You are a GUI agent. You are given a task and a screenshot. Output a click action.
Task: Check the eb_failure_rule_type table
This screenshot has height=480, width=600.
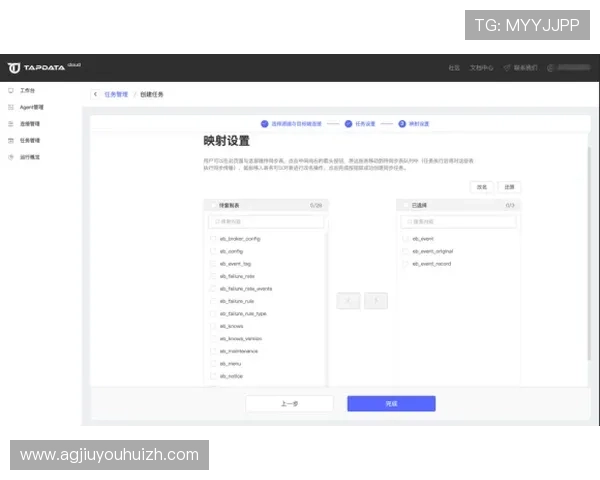tap(213, 314)
